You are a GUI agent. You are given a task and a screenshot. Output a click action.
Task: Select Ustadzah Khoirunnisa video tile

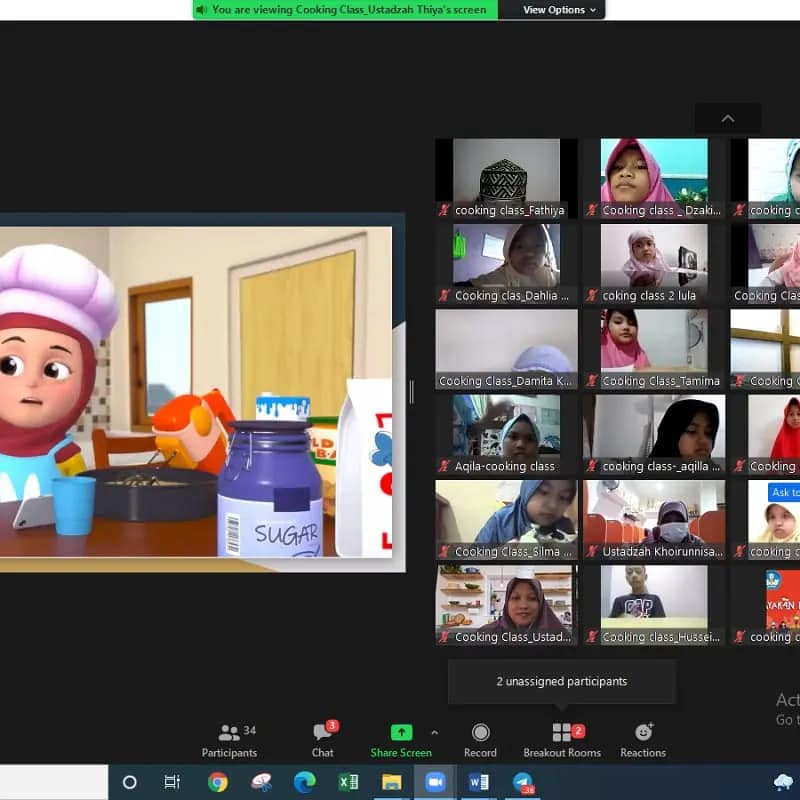[654, 519]
